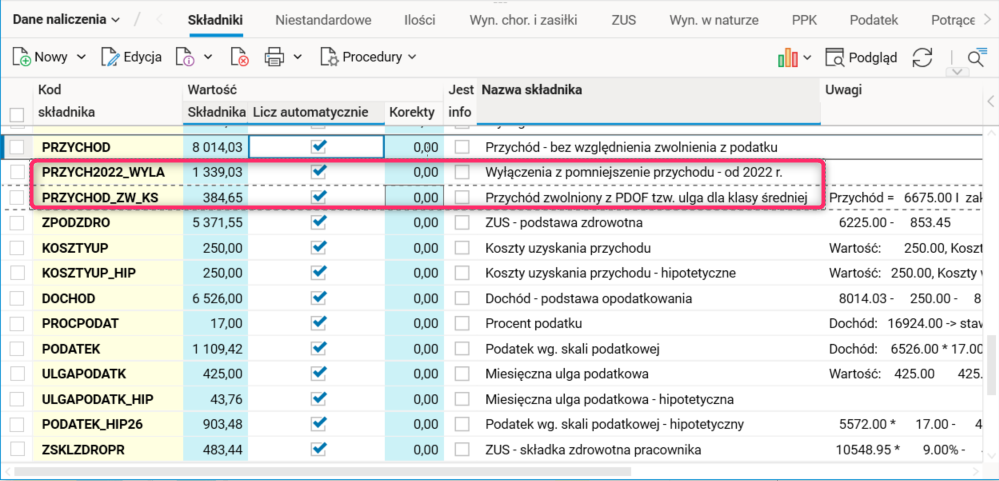Click the document info icon
This screenshot has height=481, width=999.
click(185, 57)
